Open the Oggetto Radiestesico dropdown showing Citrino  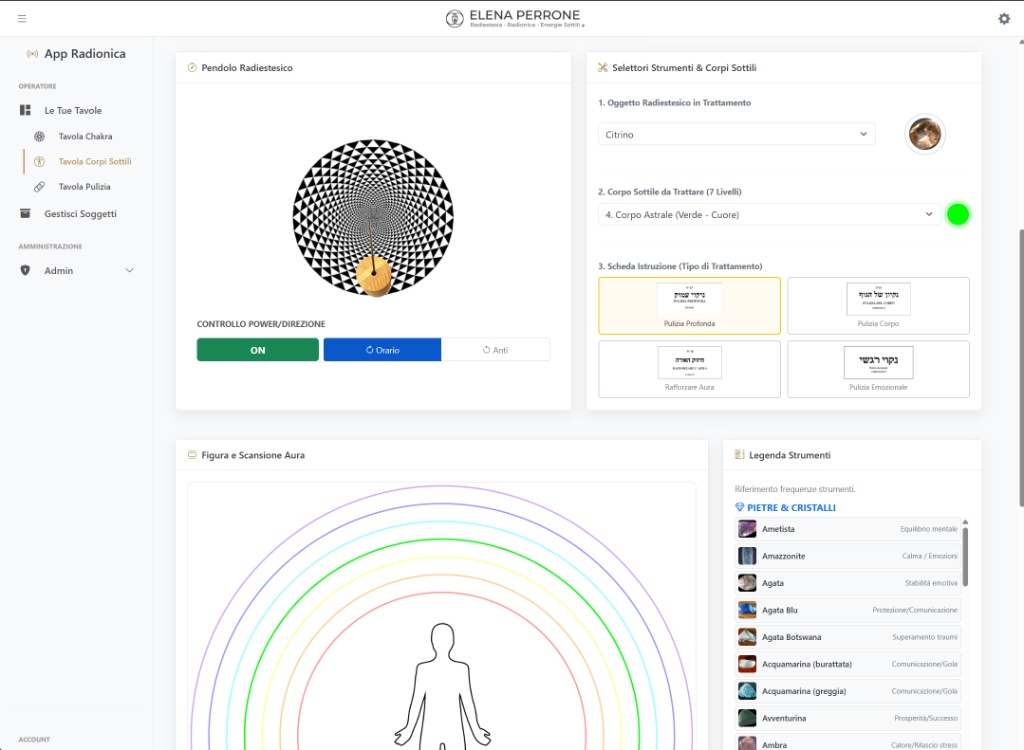(x=736, y=134)
